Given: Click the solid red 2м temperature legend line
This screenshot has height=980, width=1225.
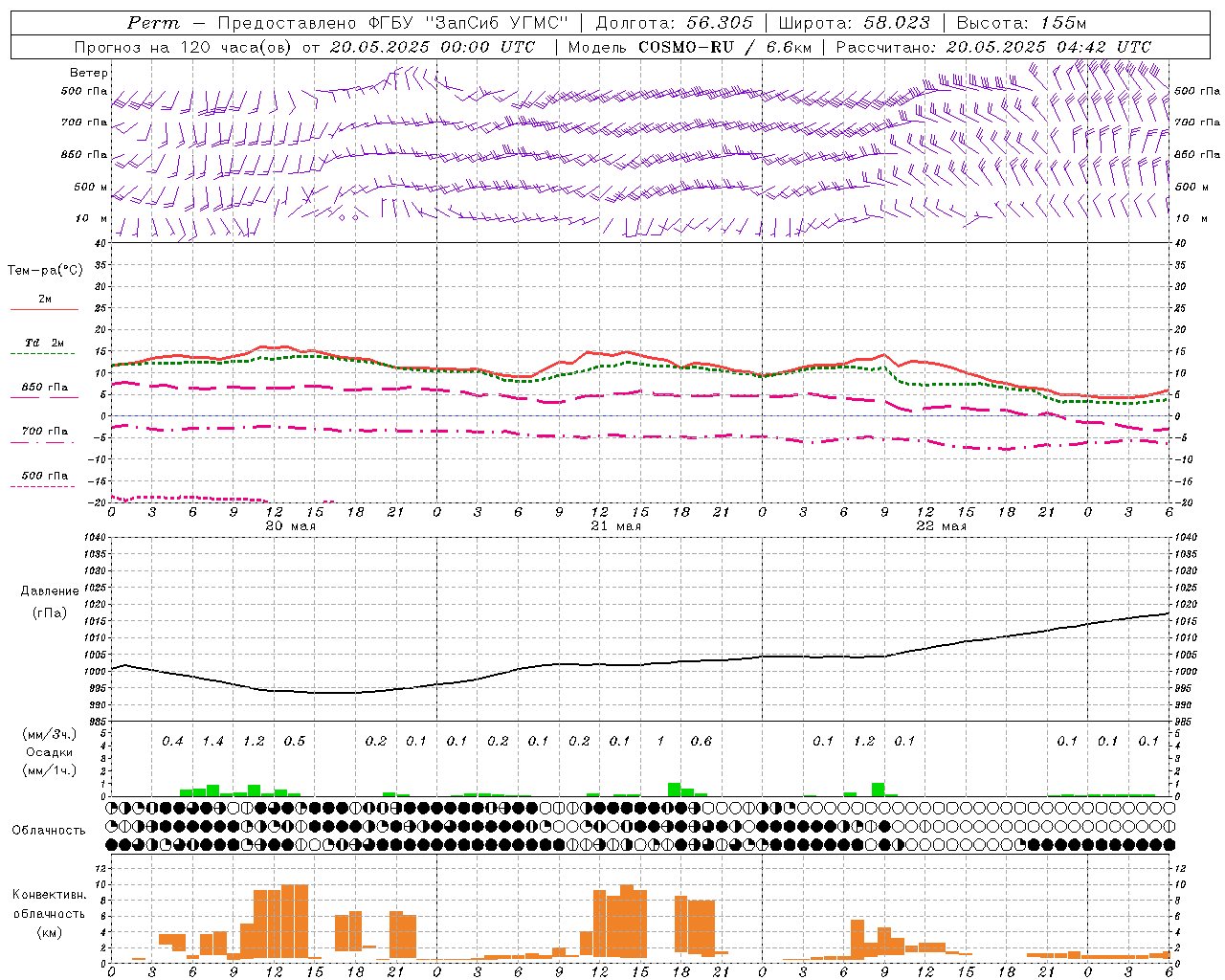Looking at the screenshot, I should pos(44,310).
